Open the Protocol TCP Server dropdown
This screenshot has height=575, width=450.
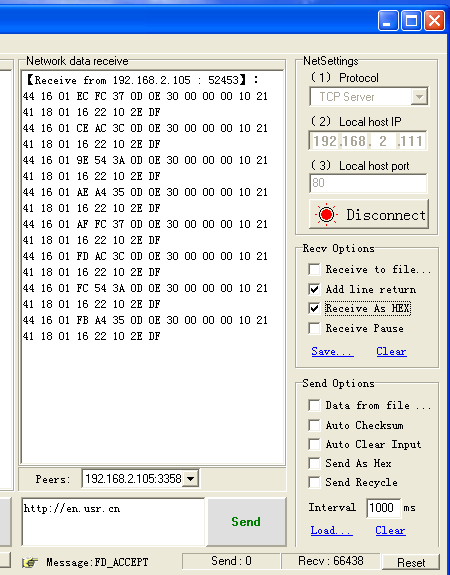point(419,97)
